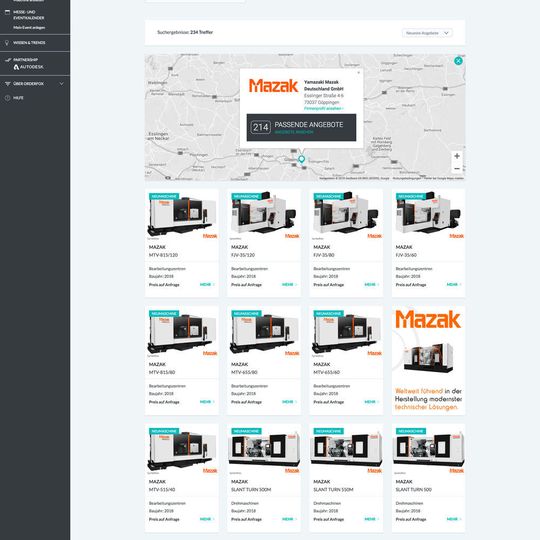Click Esslingen am Neckar label on map
Viewport: 540px width, 540px height.
(158, 136)
